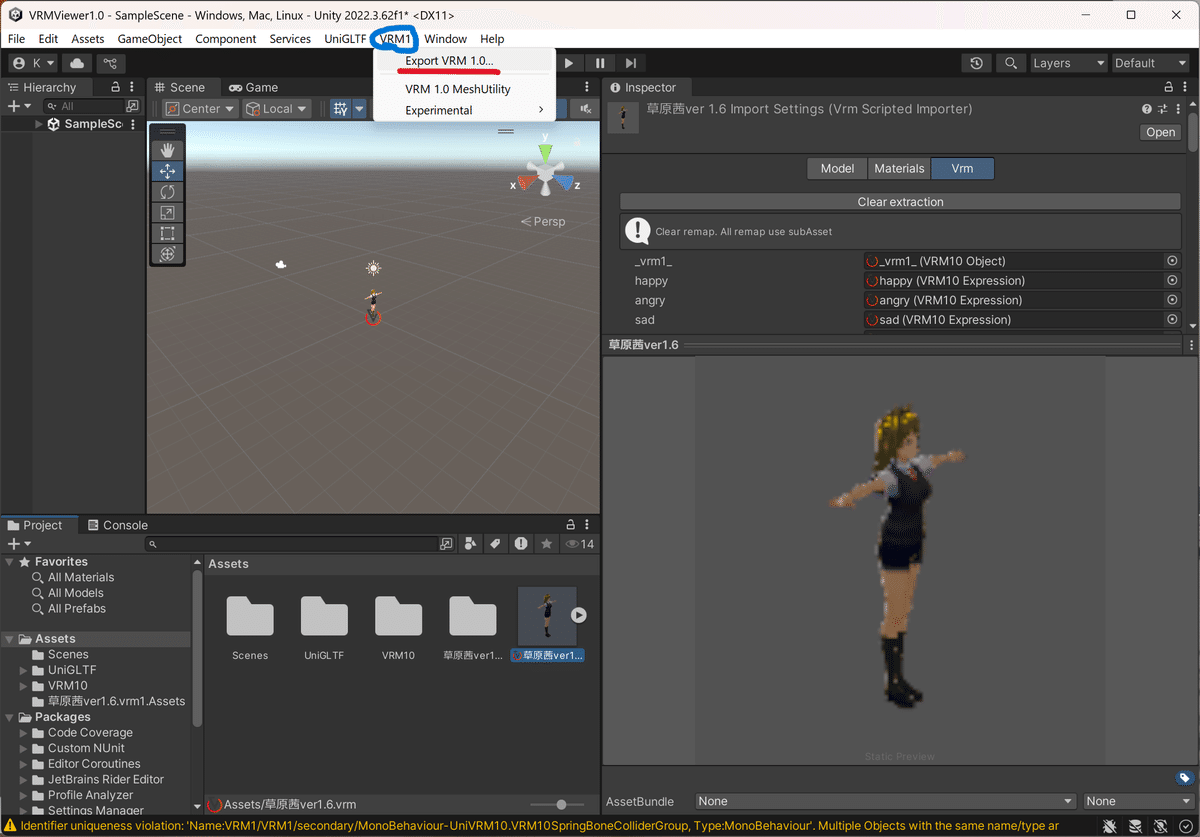Image resolution: width=1200 pixels, height=837 pixels.
Task: Open the label filter in Project search
Action: [x=495, y=543]
